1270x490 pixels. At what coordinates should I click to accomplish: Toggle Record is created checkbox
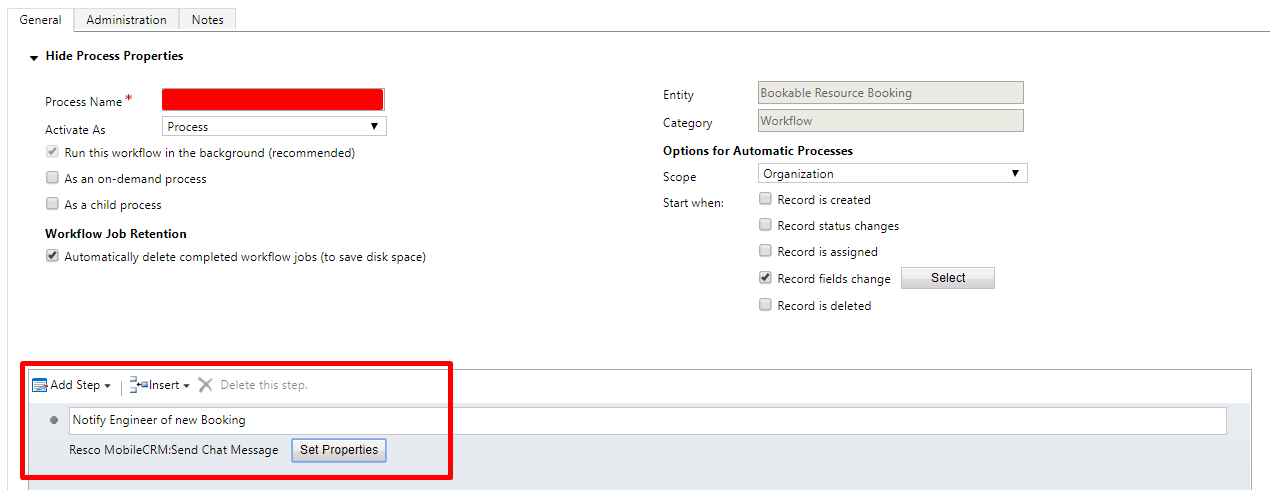[x=765, y=199]
